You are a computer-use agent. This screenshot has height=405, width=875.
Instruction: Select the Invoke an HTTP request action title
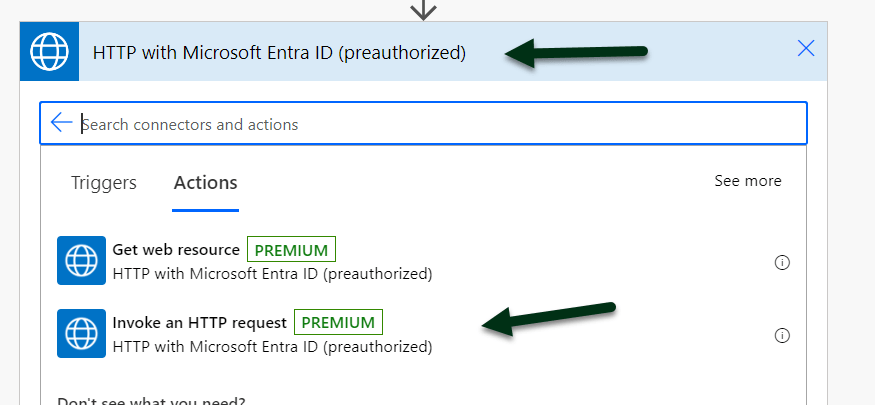coord(200,323)
